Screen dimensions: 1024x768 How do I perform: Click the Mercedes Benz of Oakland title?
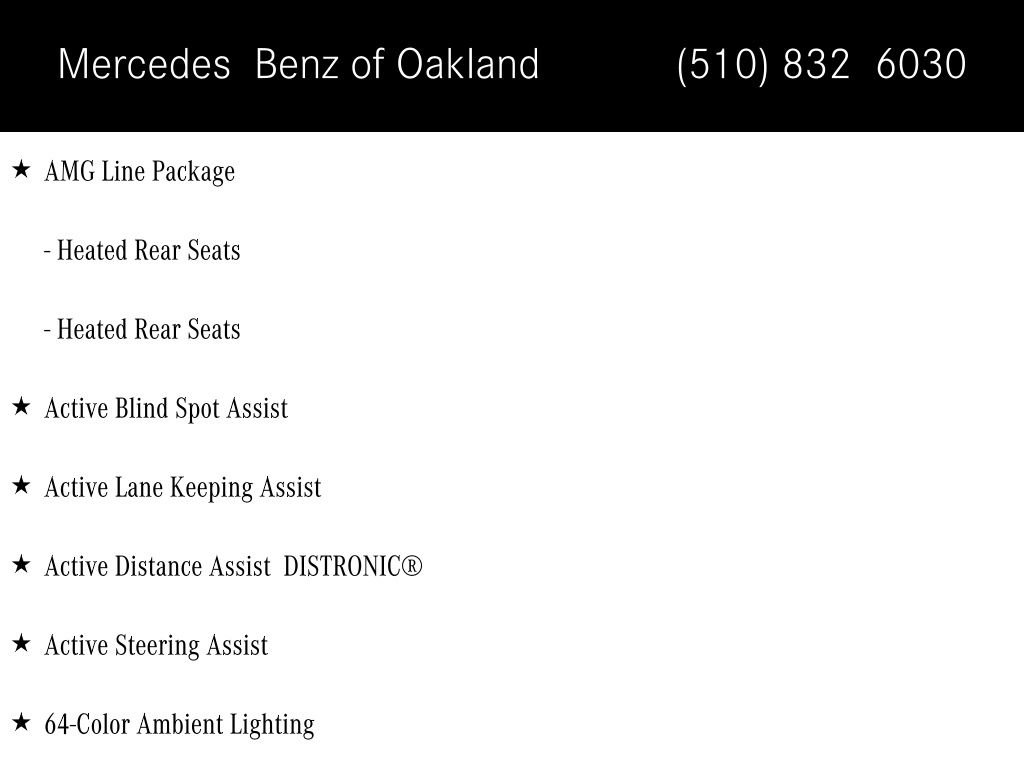click(x=298, y=64)
